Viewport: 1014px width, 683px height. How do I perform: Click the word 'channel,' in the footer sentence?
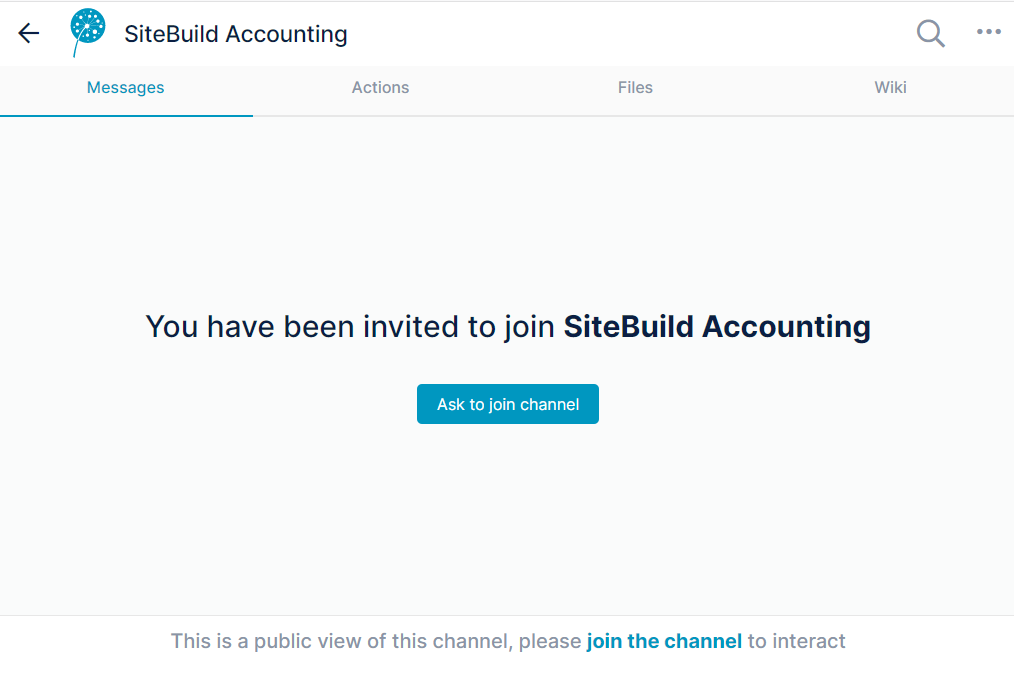point(472,641)
